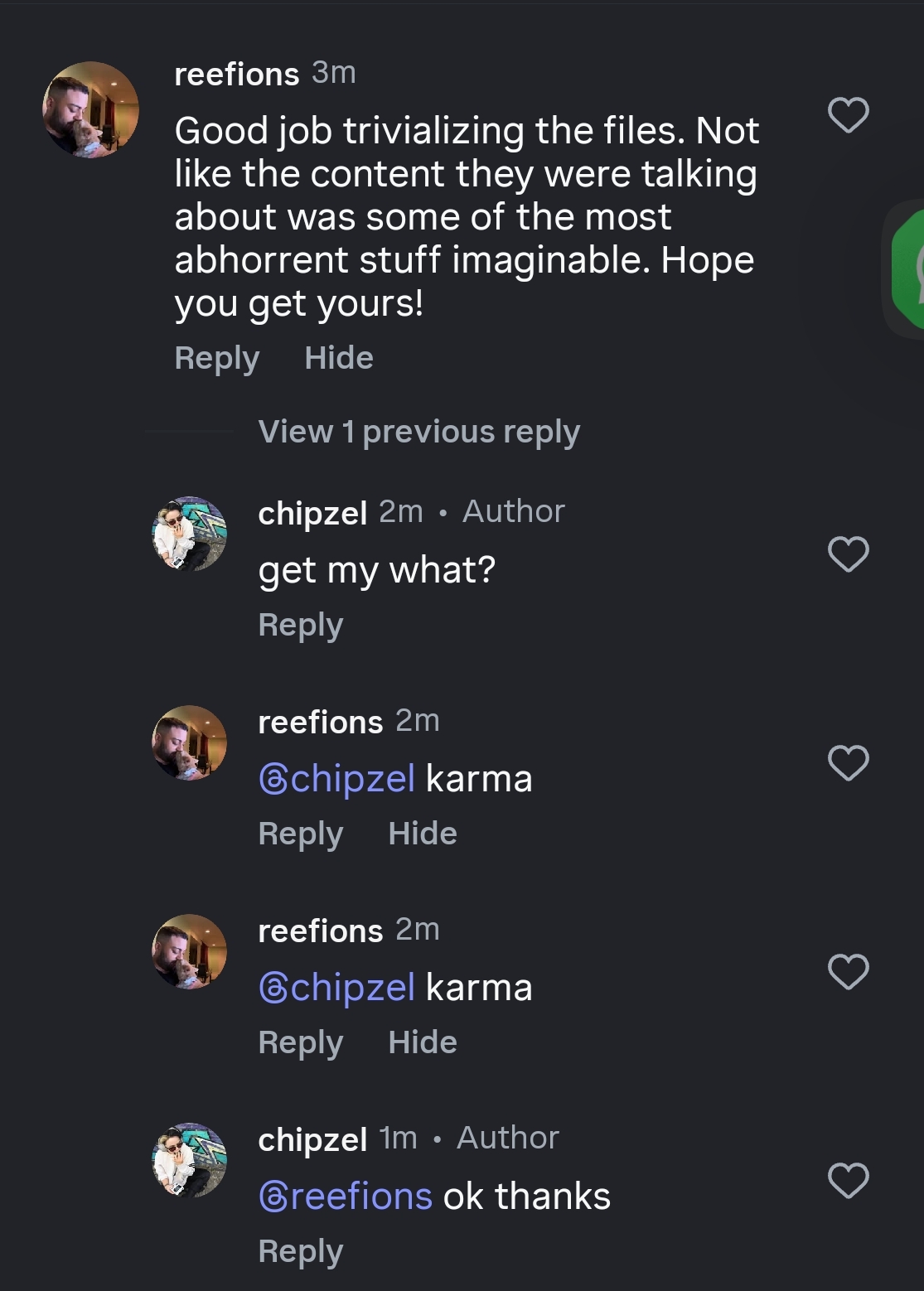924x1291 pixels.
Task: Open reefions' avatar on the top comment
Action: point(90,109)
